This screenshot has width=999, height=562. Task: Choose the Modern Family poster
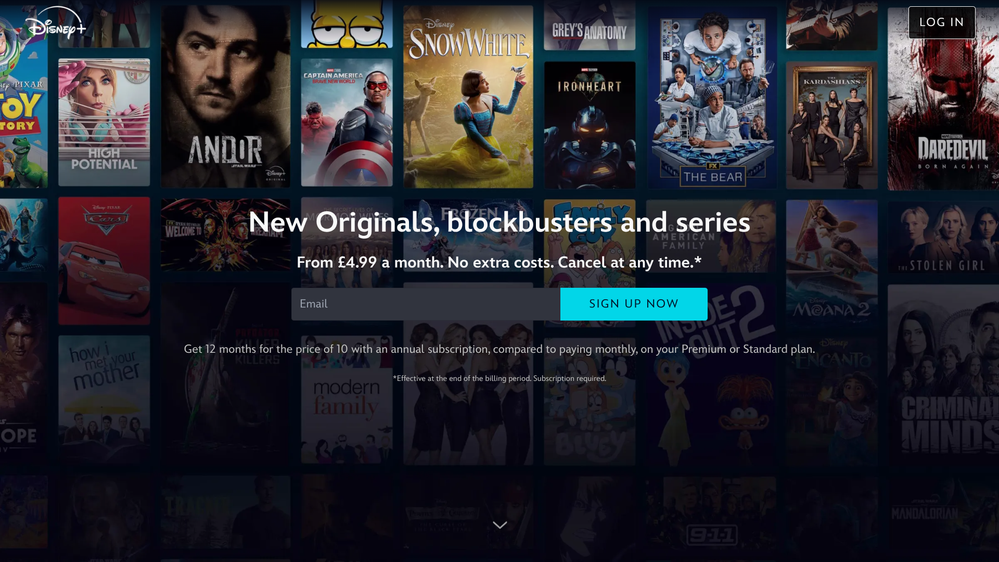point(347,400)
